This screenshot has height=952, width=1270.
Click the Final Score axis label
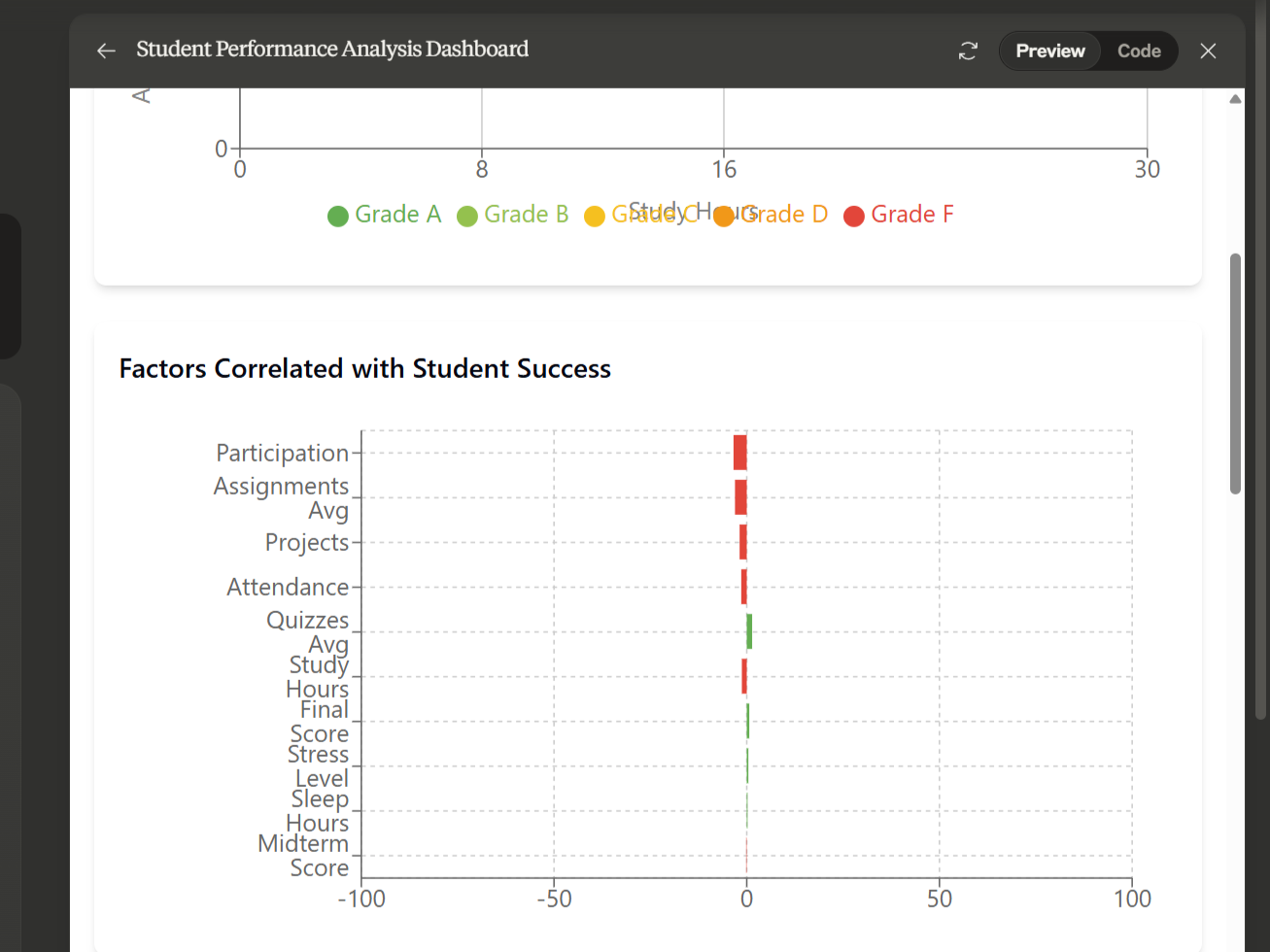[x=320, y=722]
